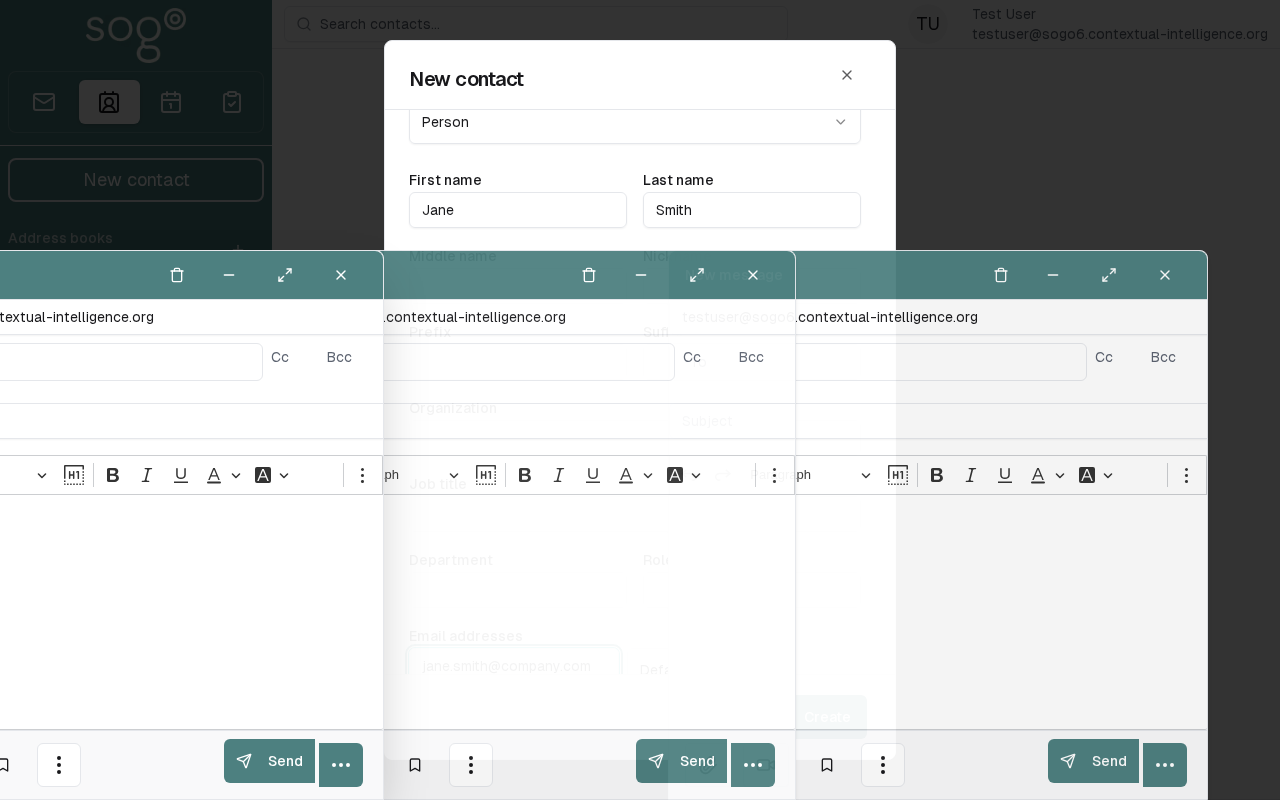Show more toolbar options in left compose editor
This screenshot has height=800, width=1280.
point(362,475)
